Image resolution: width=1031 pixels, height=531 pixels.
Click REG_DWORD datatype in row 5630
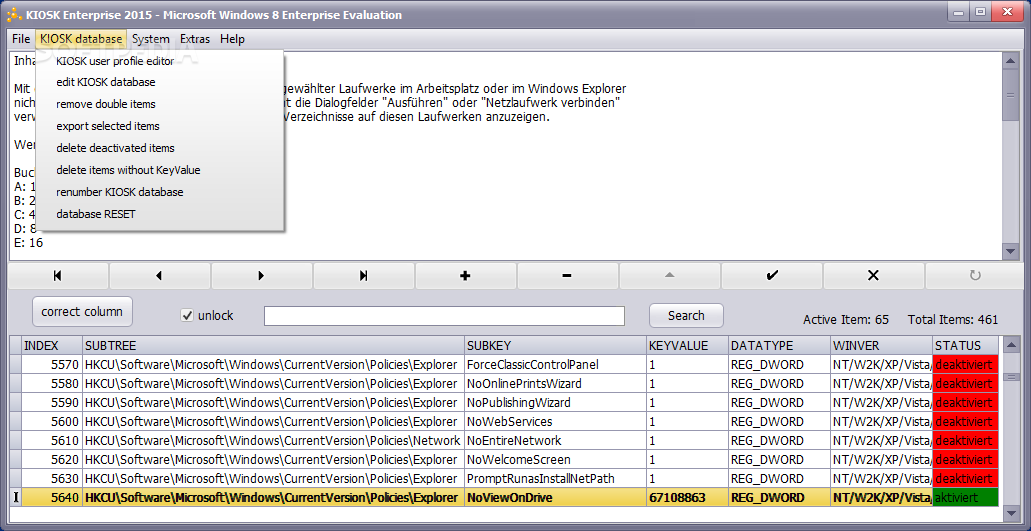coord(779,479)
